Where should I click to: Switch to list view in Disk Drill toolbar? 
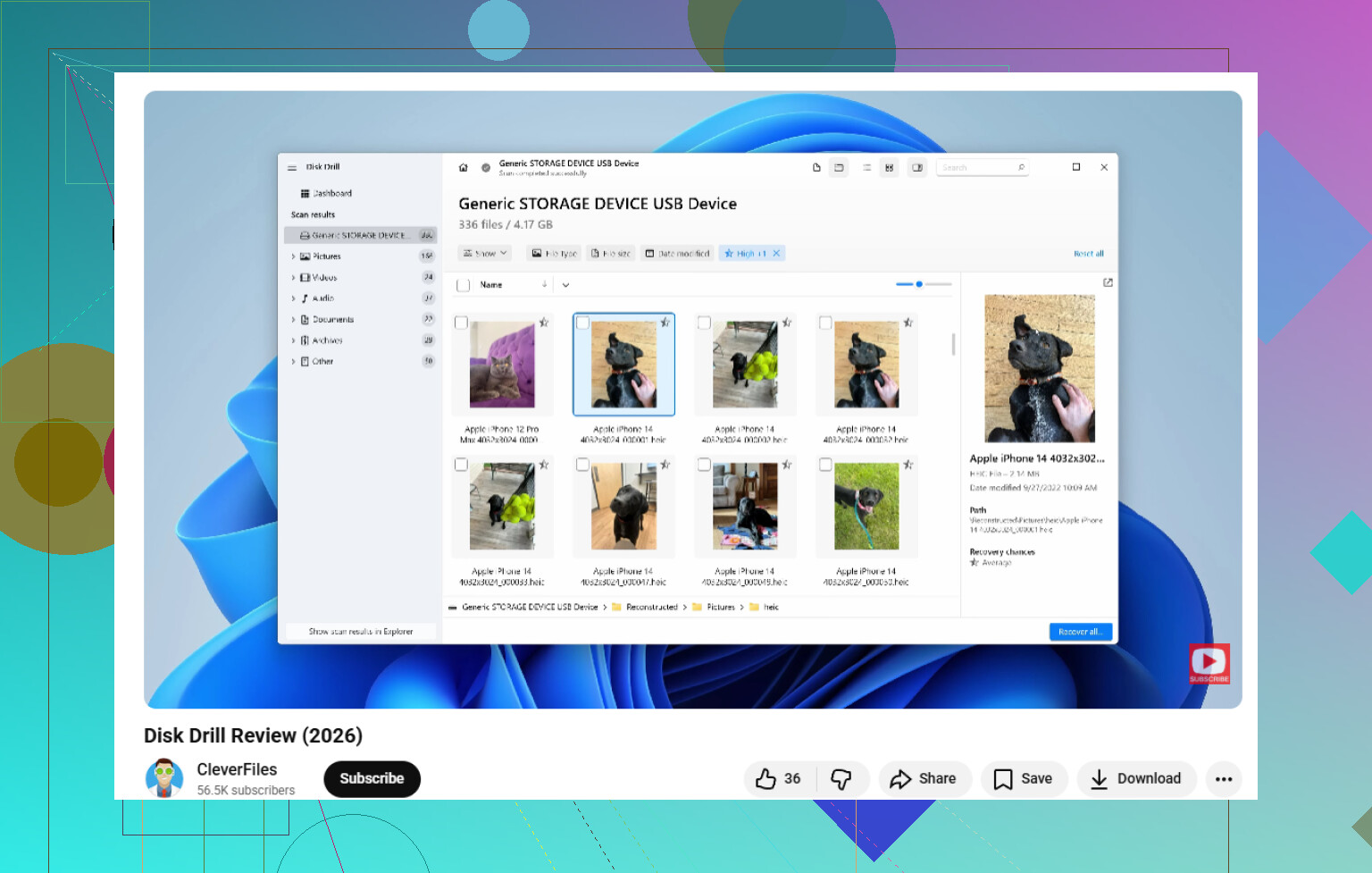[x=866, y=168]
